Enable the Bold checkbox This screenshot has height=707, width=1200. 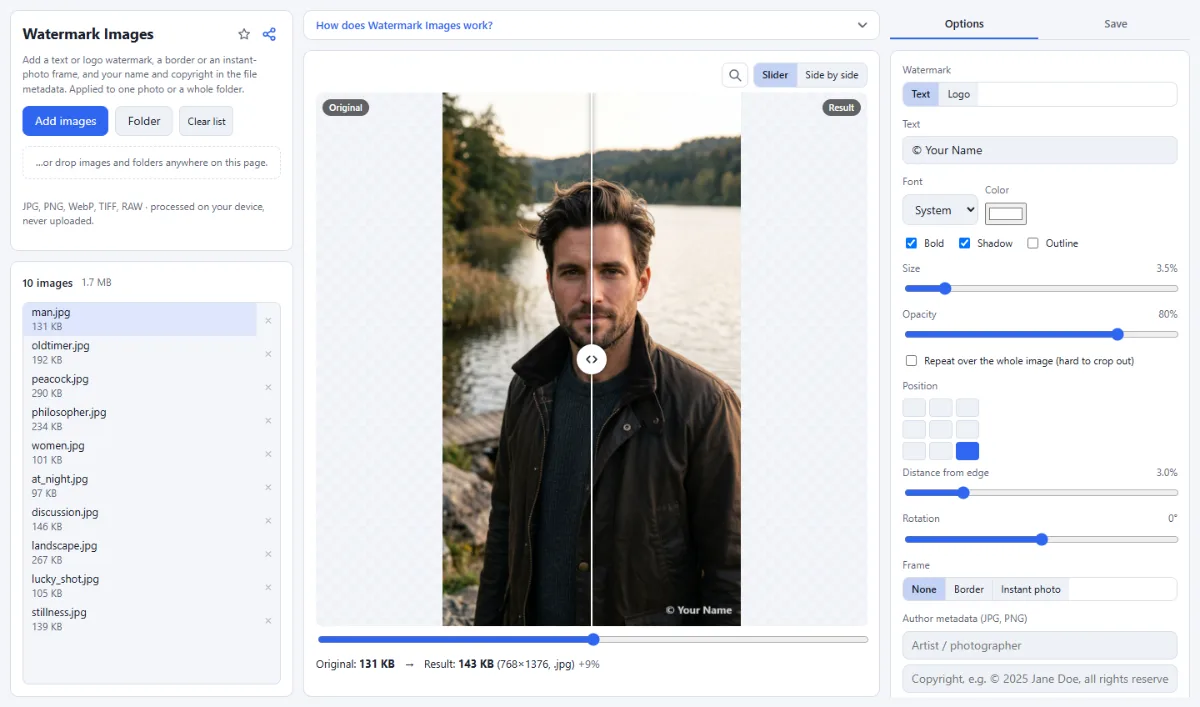click(x=911, y=243)
